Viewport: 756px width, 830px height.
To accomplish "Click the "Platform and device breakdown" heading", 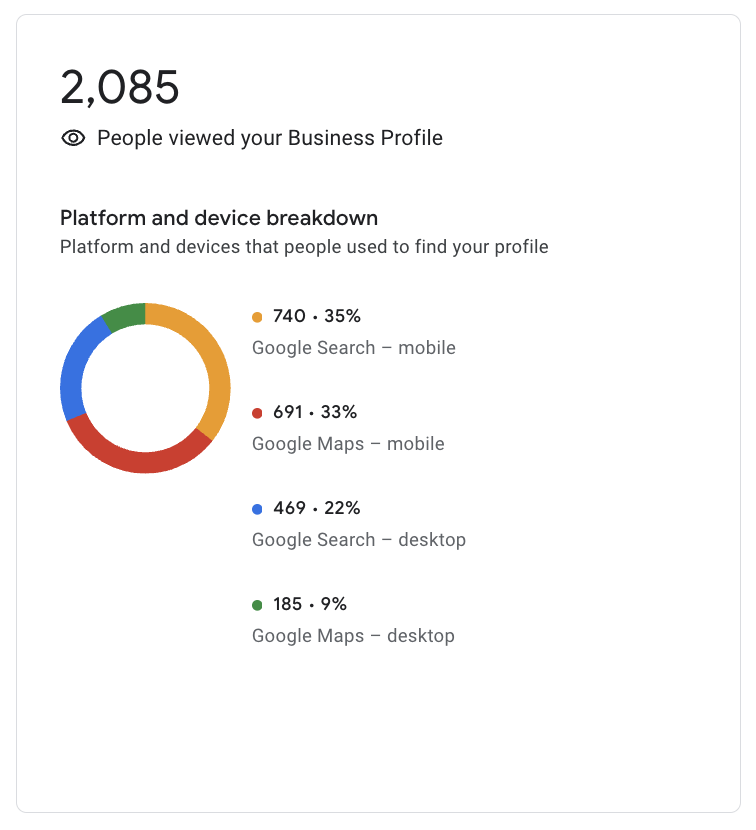I will coord(219,218).
